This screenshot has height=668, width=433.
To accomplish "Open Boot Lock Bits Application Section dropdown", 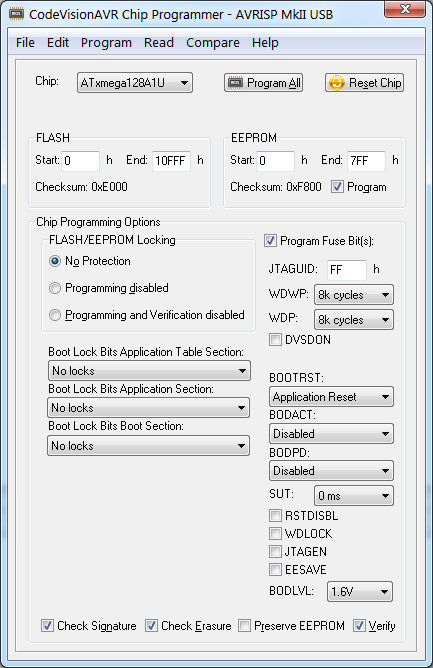I will click(x=148, y=408).
